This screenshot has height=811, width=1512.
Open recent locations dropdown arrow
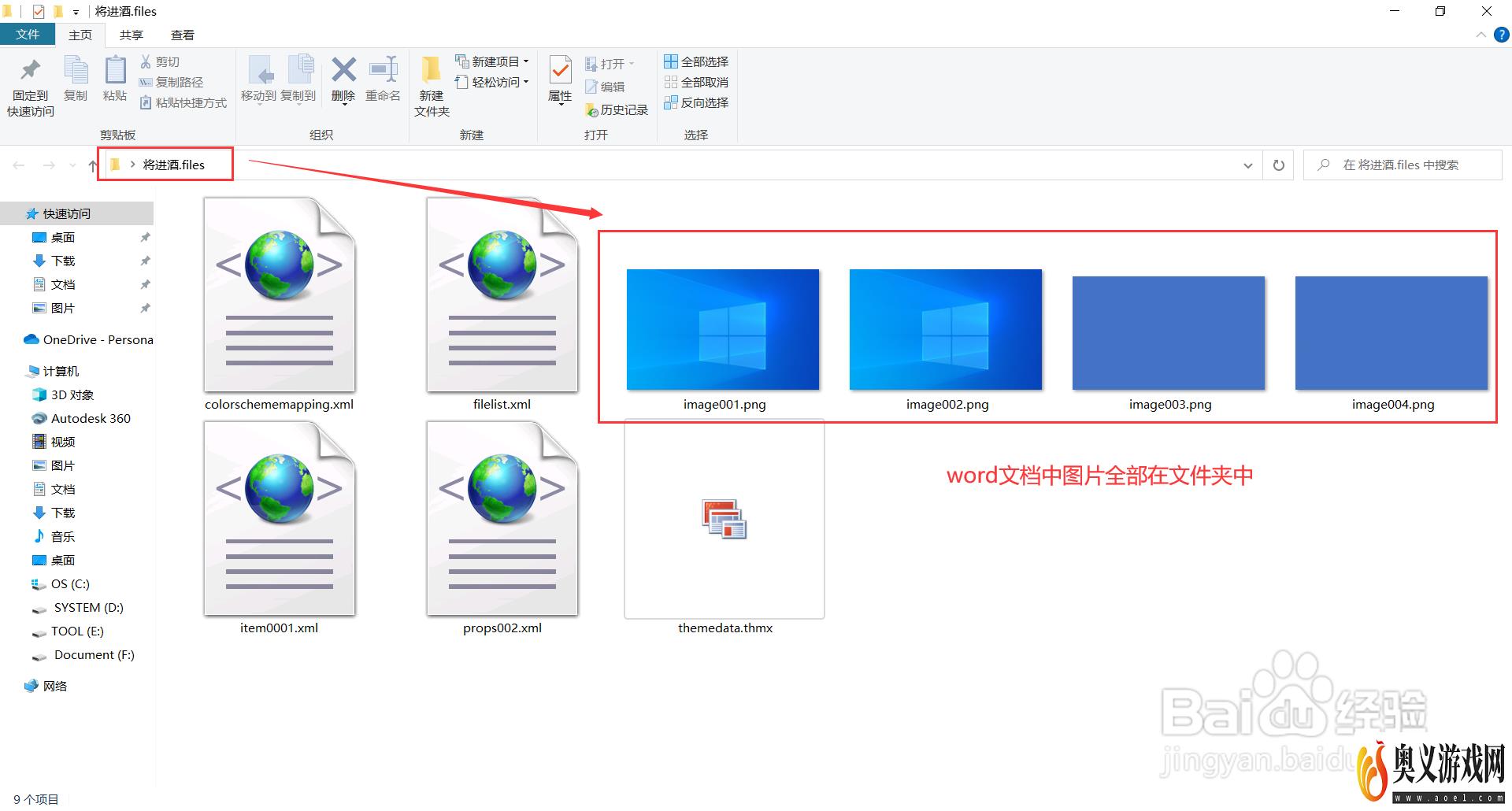click(x=72, y=165)
